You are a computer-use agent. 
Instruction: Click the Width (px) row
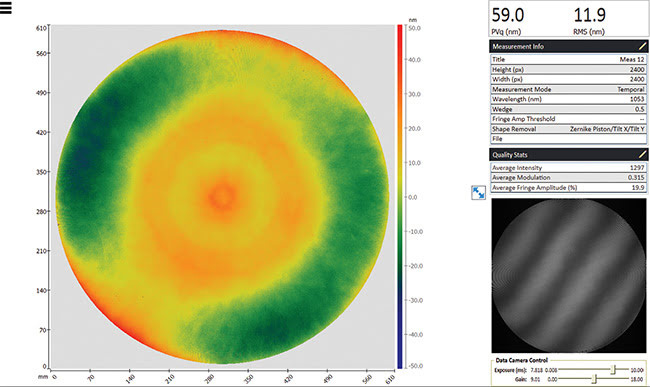point(568,79)
